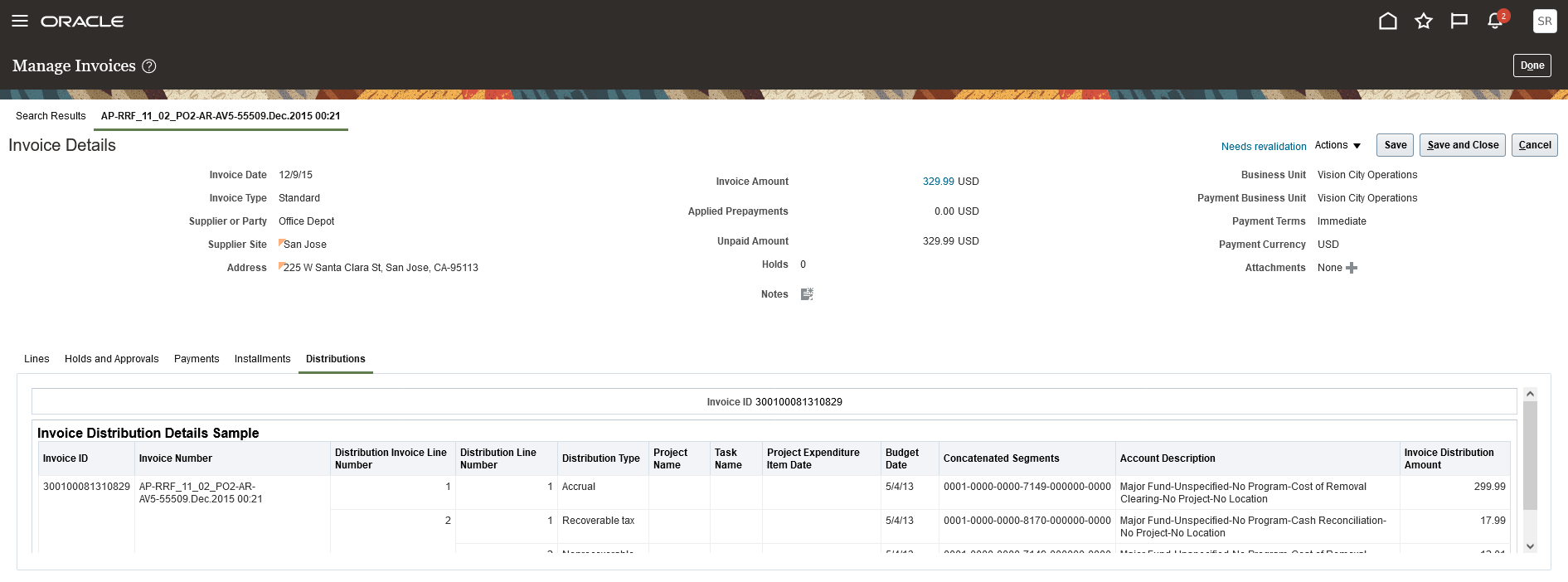This screenshot has width=1568, height=582.
Task: Open the Notes icon
Action: 807,294
